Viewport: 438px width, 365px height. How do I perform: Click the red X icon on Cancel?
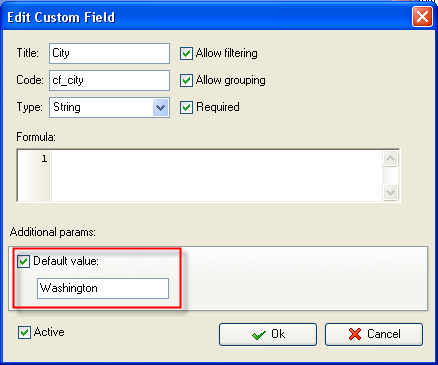click(x=355, y=334)
